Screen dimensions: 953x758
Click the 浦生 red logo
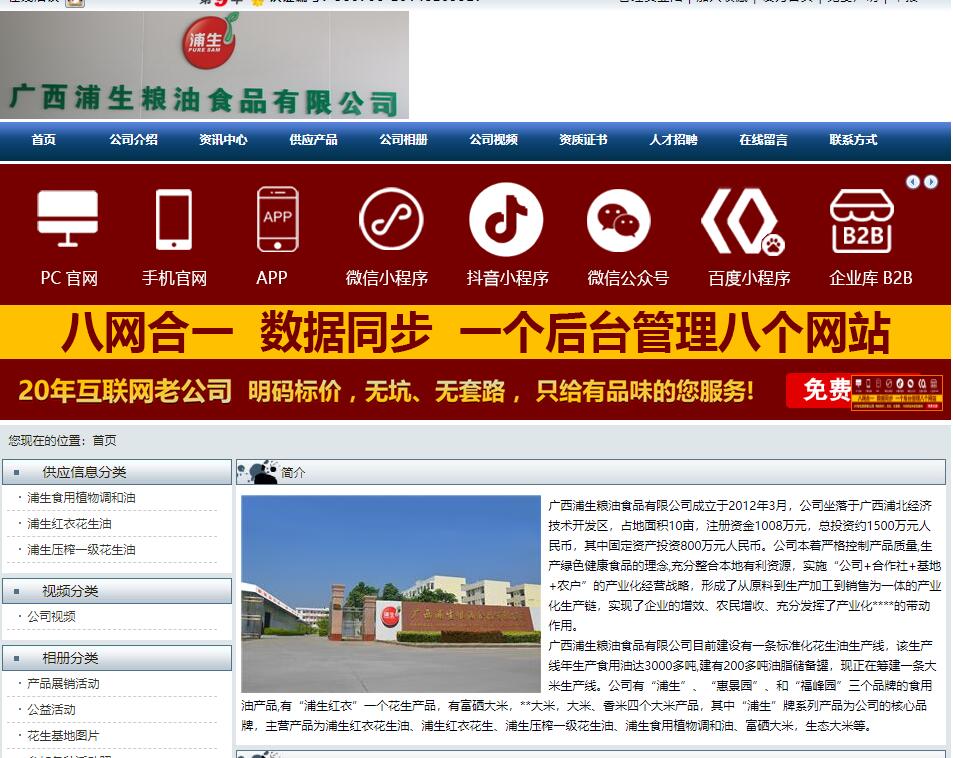point(209,41)
